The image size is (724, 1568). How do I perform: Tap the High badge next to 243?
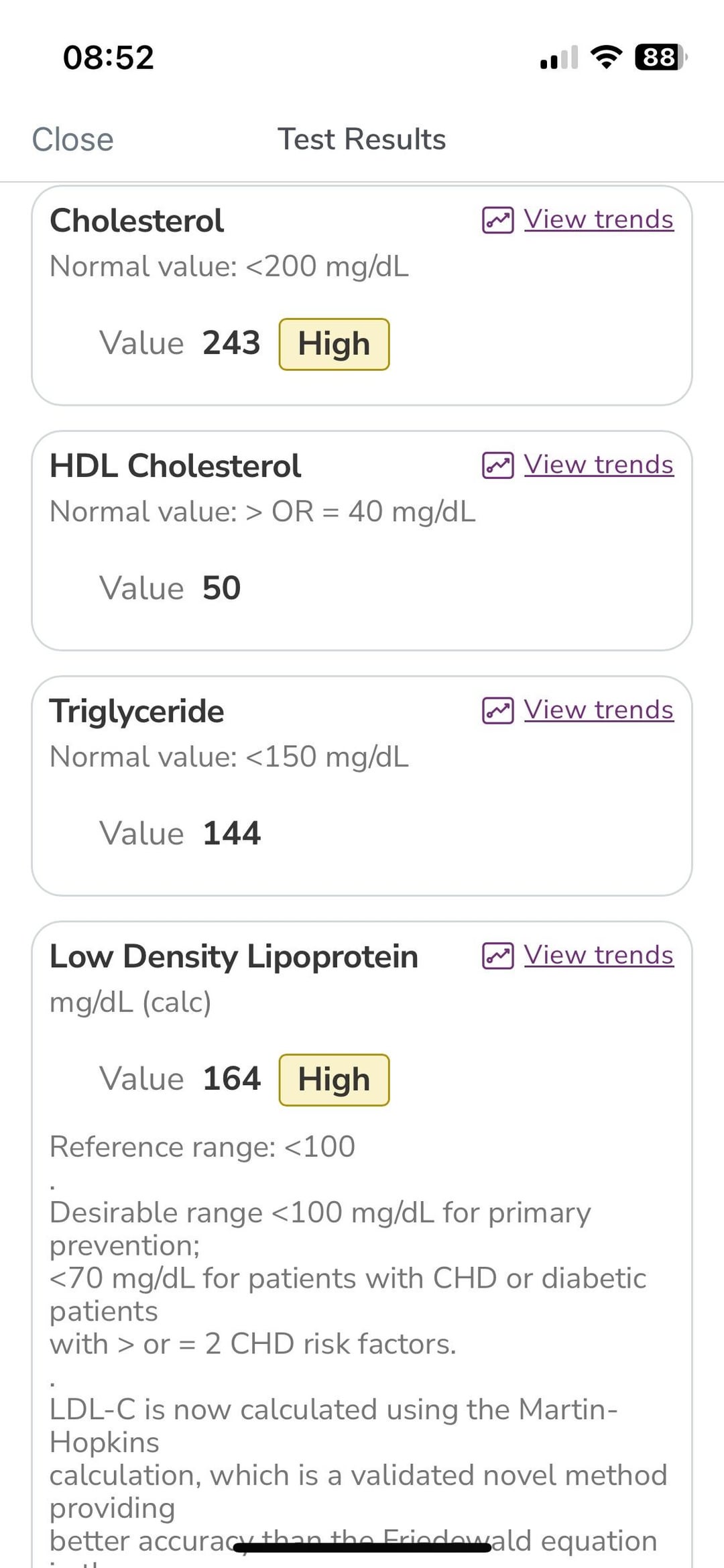pos(334,344)
